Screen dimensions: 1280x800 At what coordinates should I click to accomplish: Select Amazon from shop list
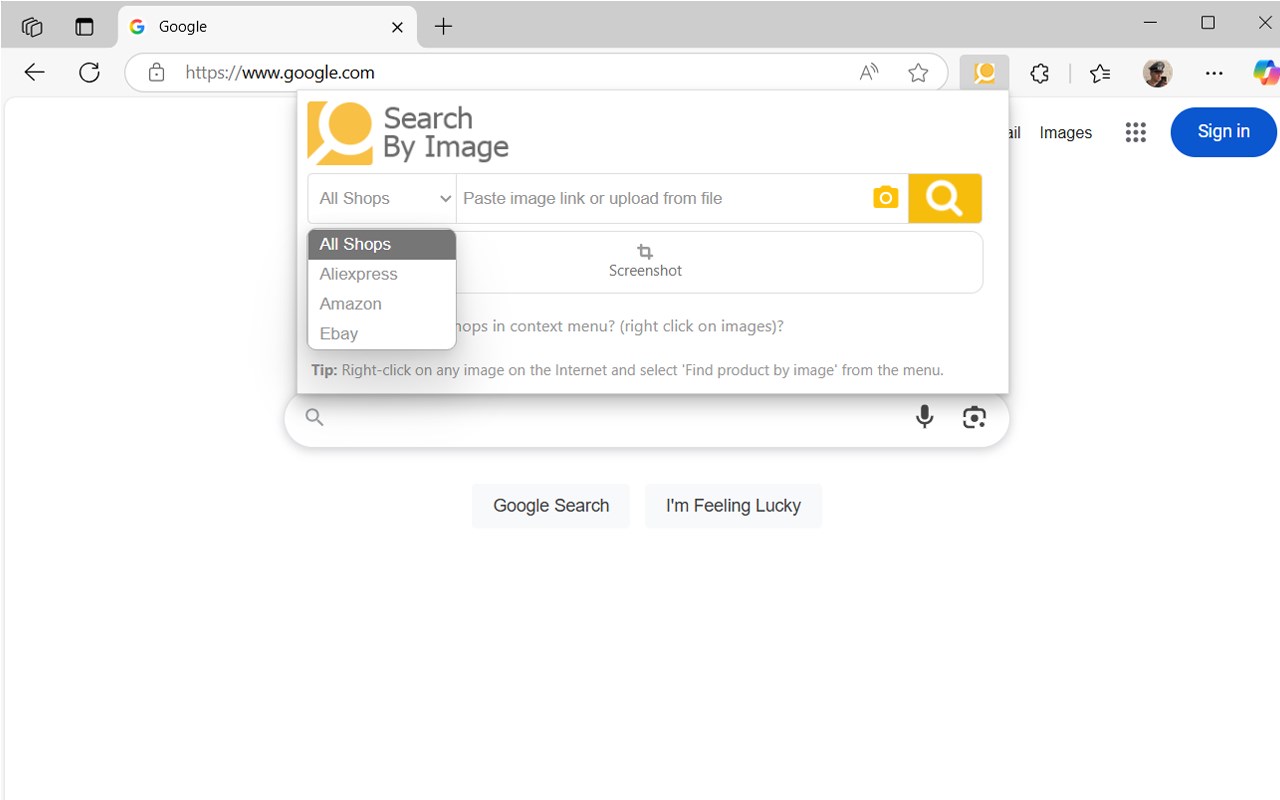(382, 304)
